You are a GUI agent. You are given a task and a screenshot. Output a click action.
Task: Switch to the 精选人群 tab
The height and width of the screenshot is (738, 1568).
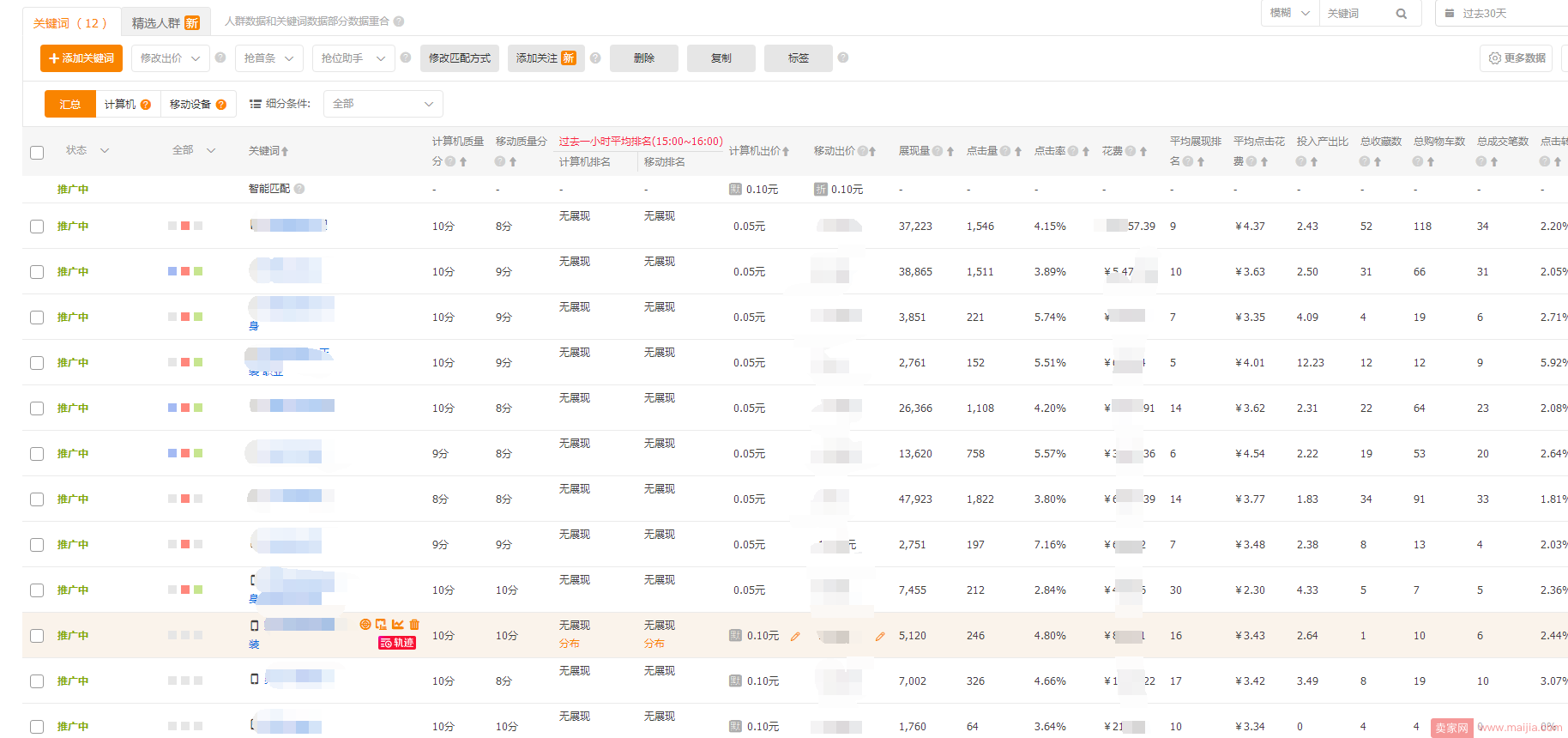pyautogui.click(x=166, y=23)
